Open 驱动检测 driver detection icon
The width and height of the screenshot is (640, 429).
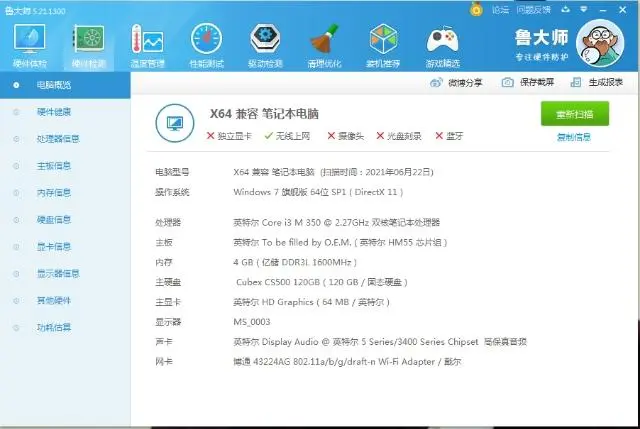pyautogui.click(x=265, y=45)
